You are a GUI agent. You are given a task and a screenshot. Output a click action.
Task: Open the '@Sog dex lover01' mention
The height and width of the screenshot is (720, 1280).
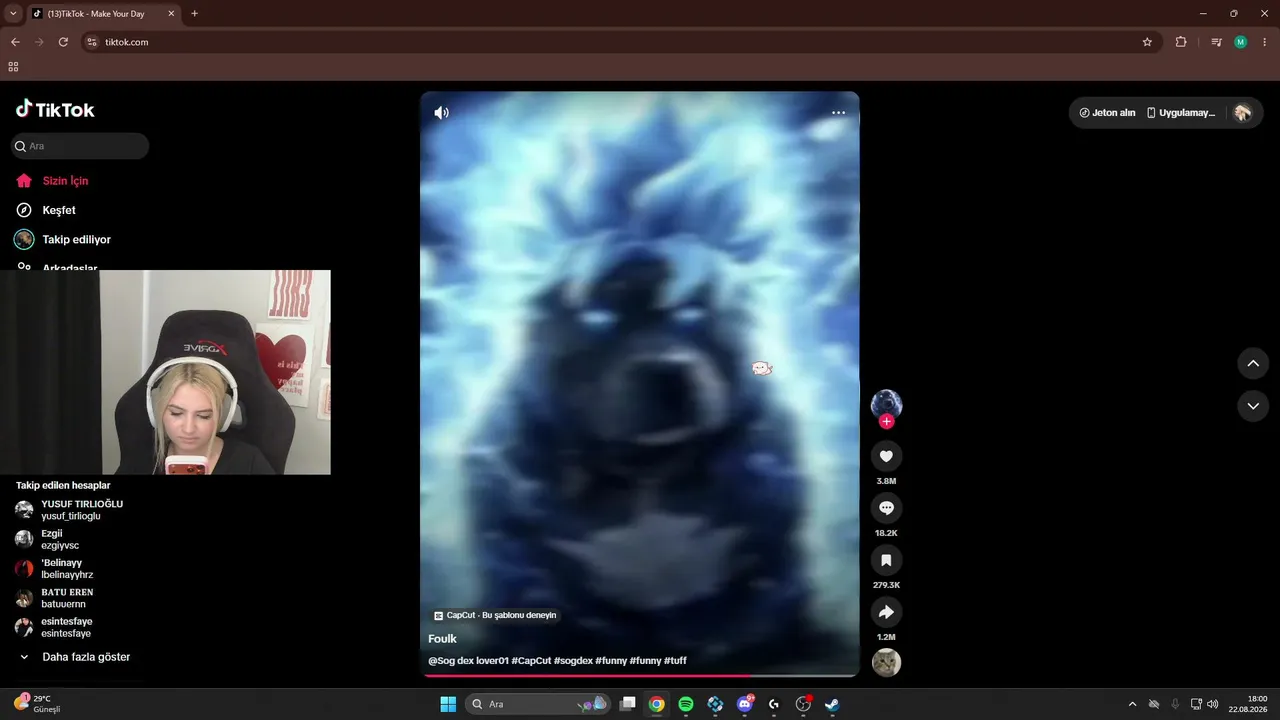[469, 661]
